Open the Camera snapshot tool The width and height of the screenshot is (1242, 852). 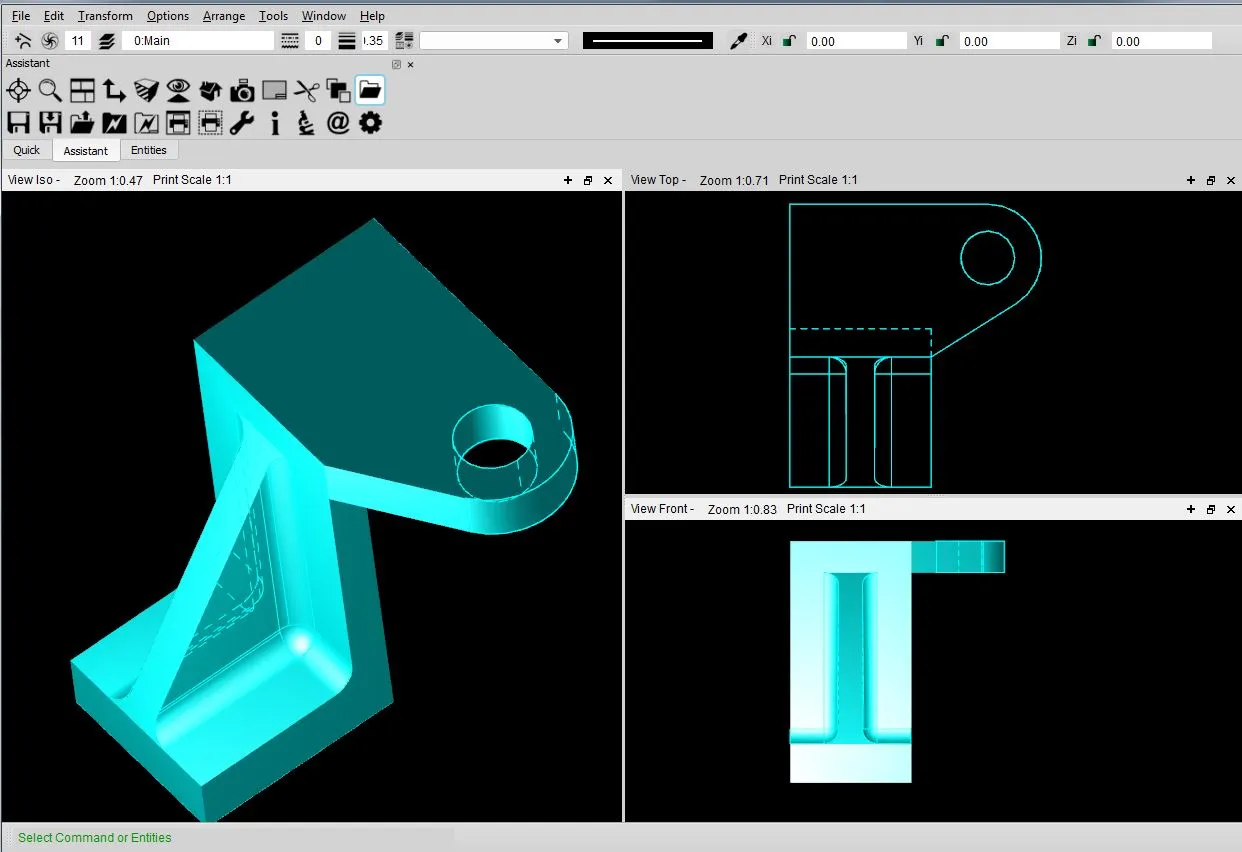[x=242, y=90]
